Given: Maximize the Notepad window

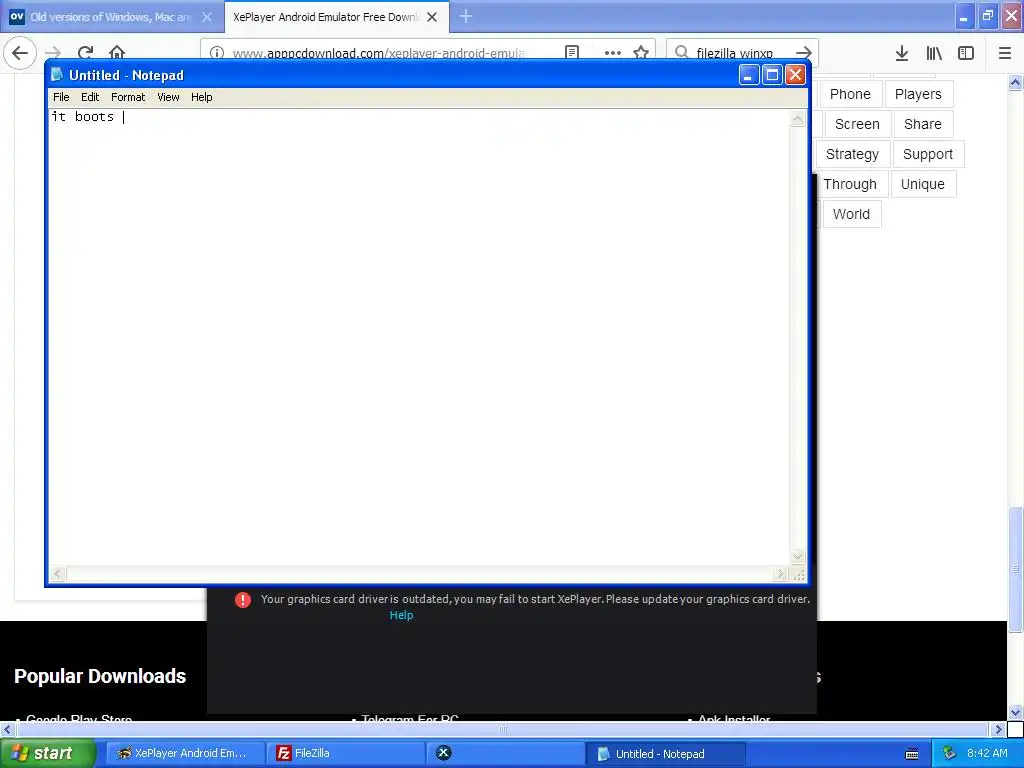Looking at the screenshot, I should click(772, 75).
